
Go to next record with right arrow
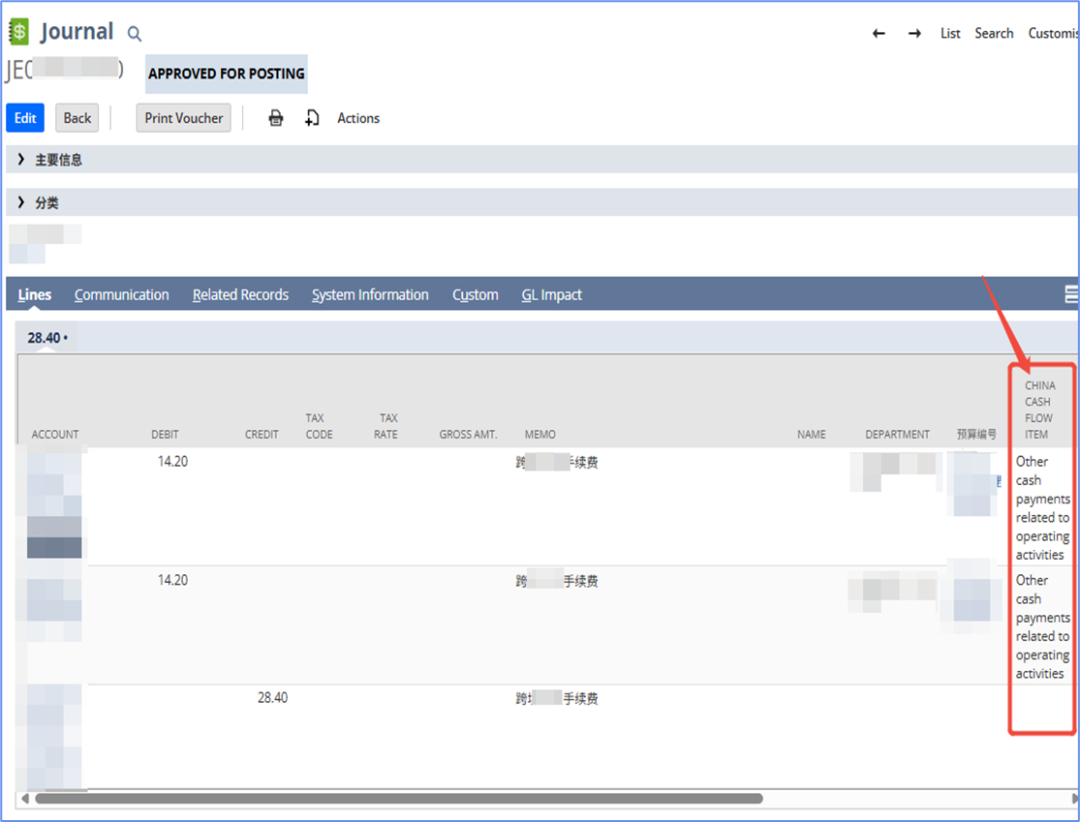(914, 34)
